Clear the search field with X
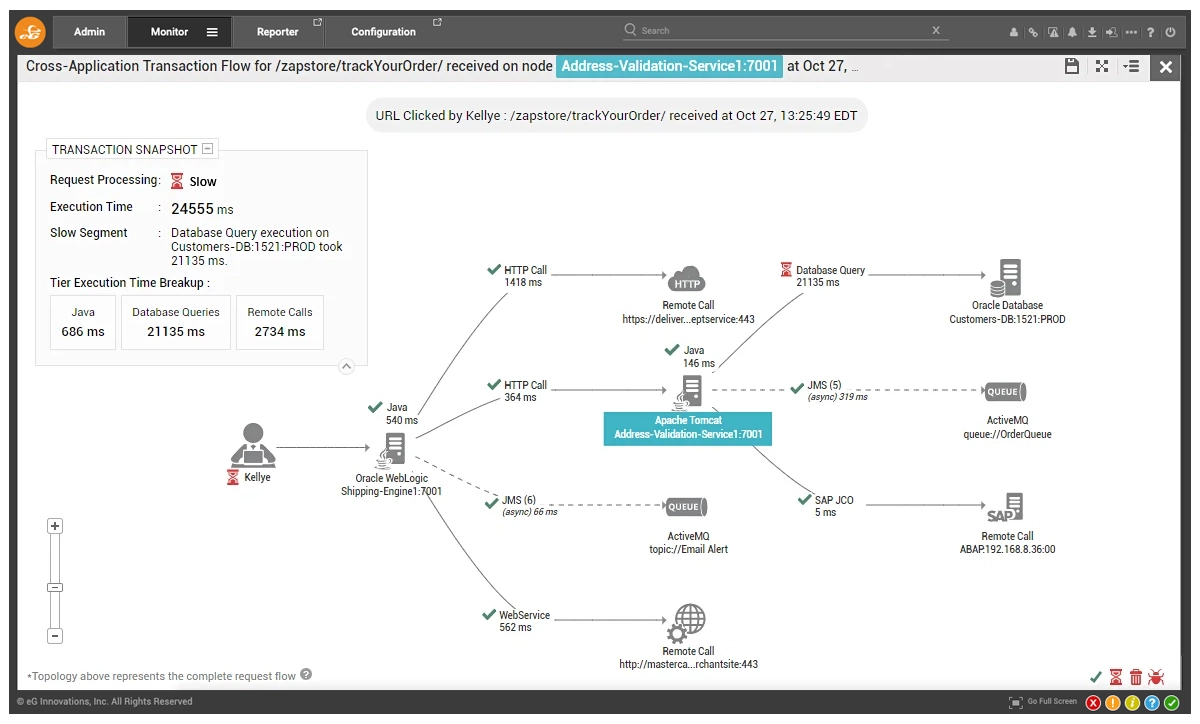 [936, 31]
